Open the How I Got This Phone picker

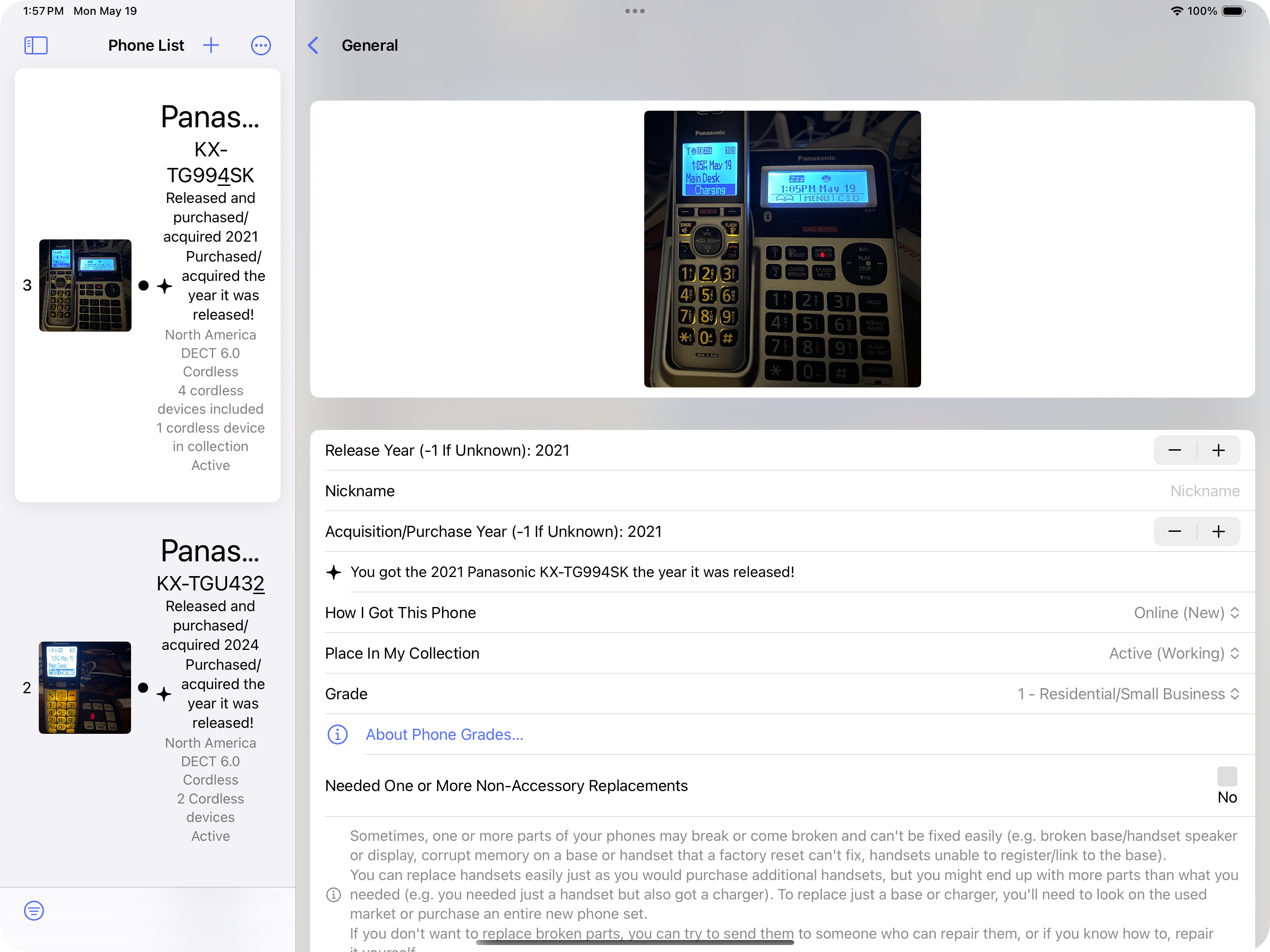click(1187, 613)
